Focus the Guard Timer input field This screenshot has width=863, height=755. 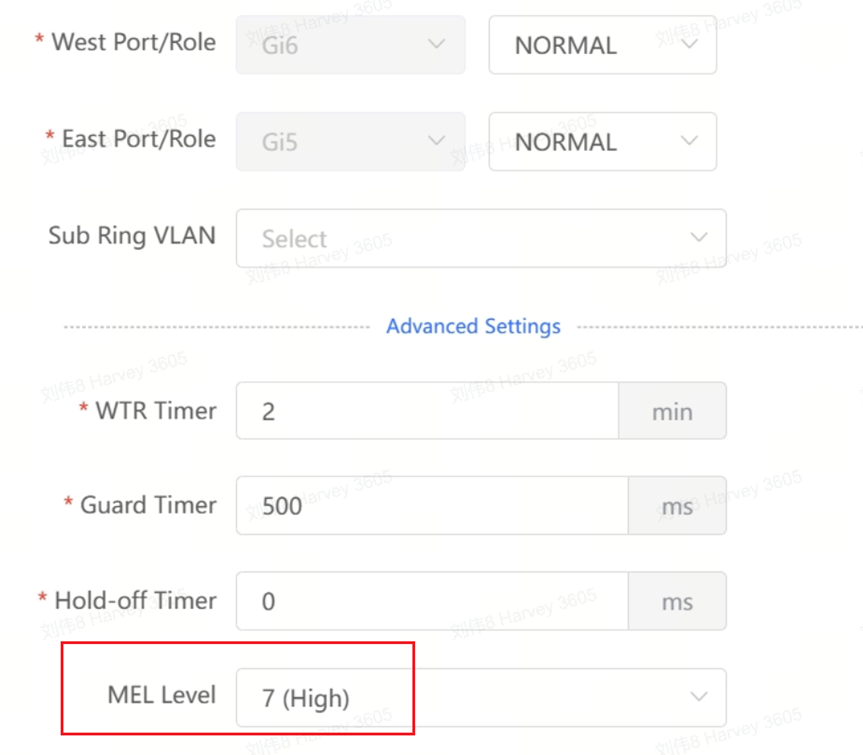click(x=432, y=505)
